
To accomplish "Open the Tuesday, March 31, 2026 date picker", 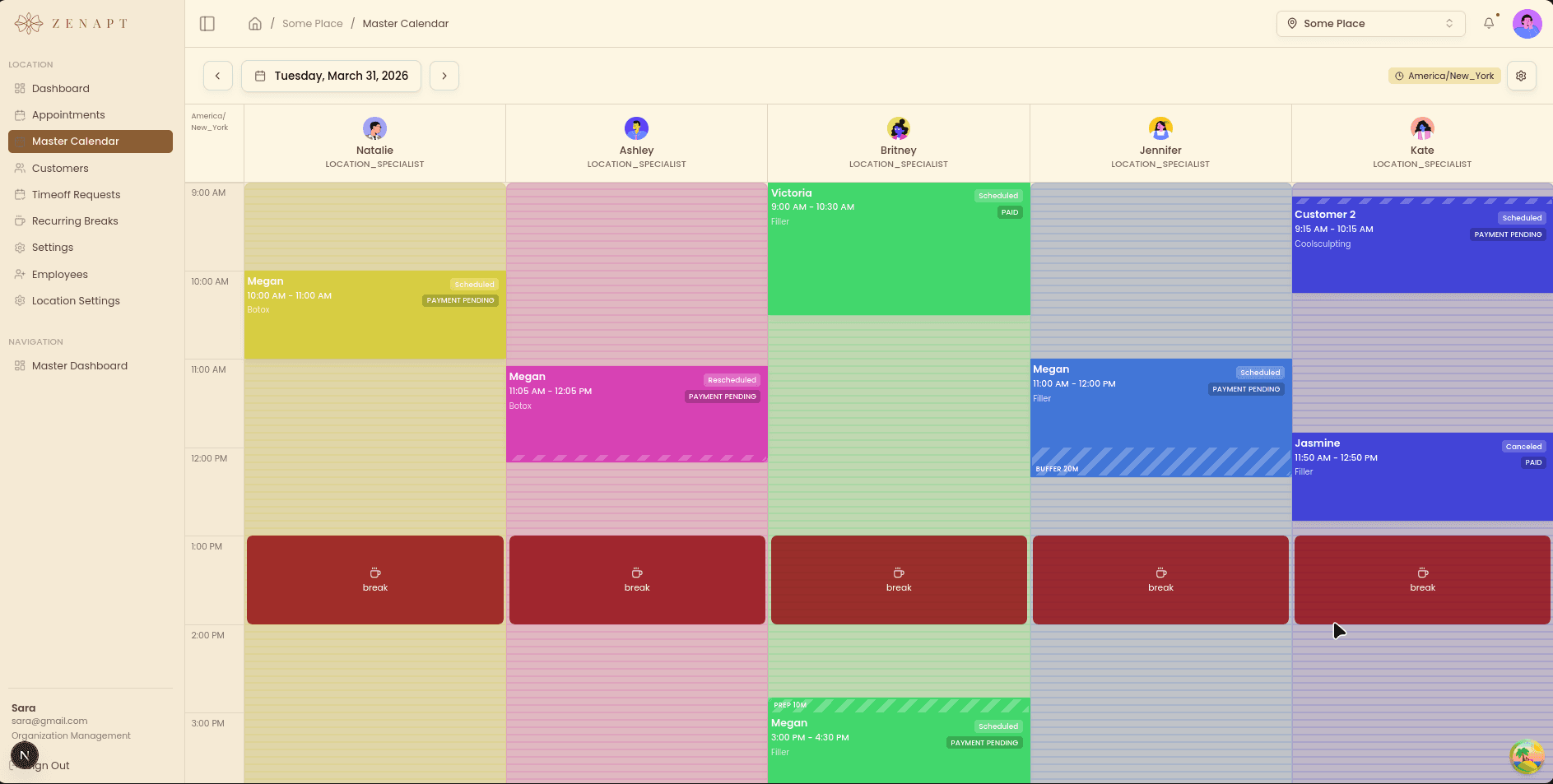I will pos(331,75).
